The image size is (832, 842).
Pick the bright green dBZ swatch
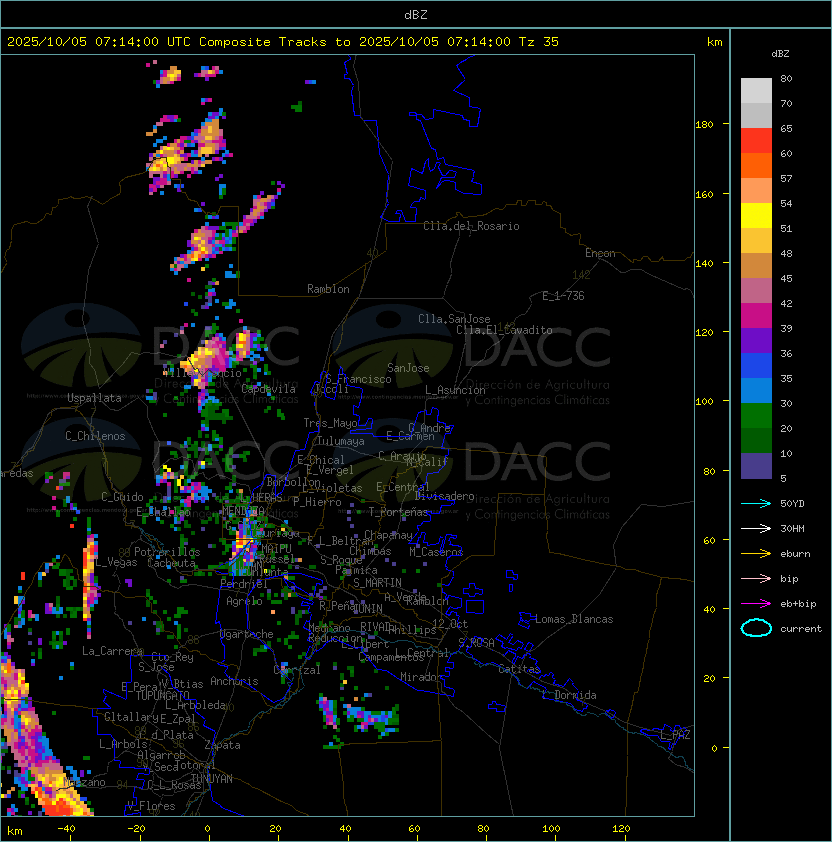(x=756, y=416)
